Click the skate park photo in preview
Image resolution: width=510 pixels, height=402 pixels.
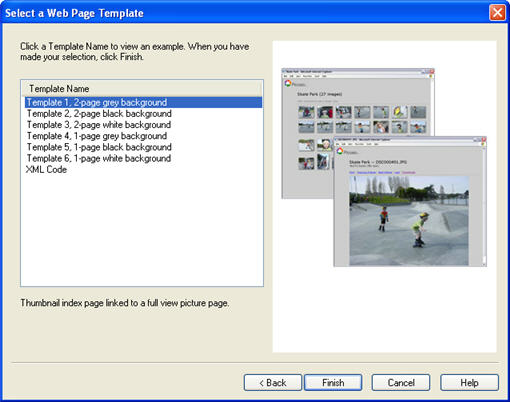pyautogui.click(x=409, y=221)
